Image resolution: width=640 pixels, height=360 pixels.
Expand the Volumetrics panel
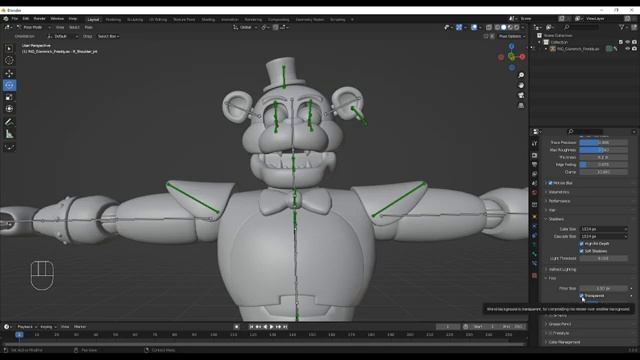coord(559,192)
